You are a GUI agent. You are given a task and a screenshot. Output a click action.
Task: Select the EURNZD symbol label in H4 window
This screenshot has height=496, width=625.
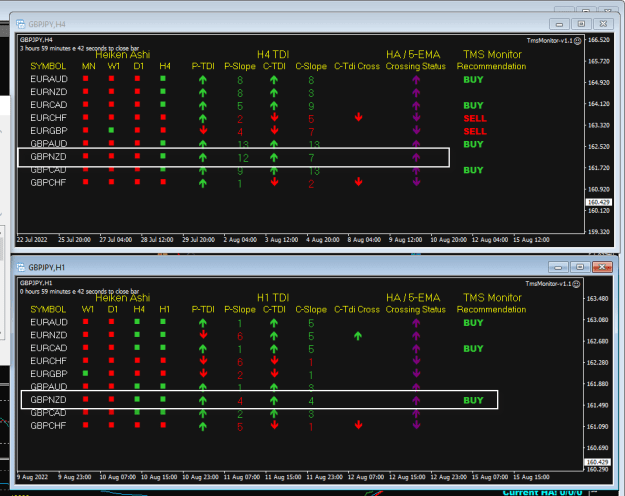point(49,92)
